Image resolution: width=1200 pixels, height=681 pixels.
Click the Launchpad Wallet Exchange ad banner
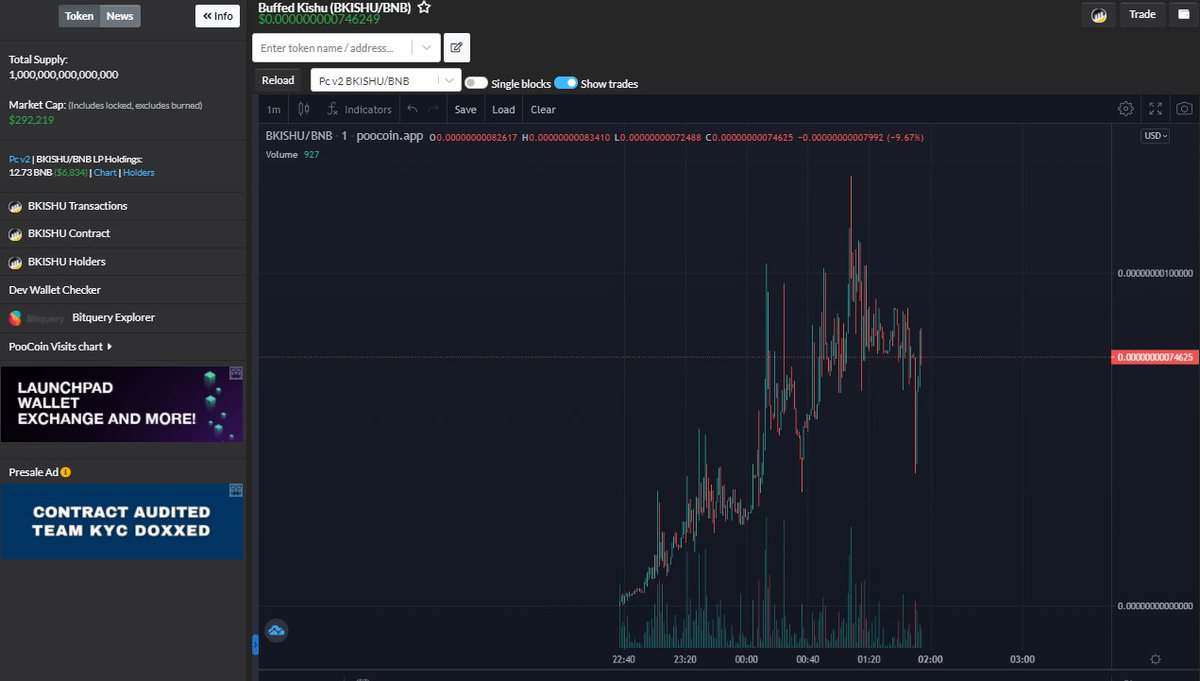pos(122,404)
